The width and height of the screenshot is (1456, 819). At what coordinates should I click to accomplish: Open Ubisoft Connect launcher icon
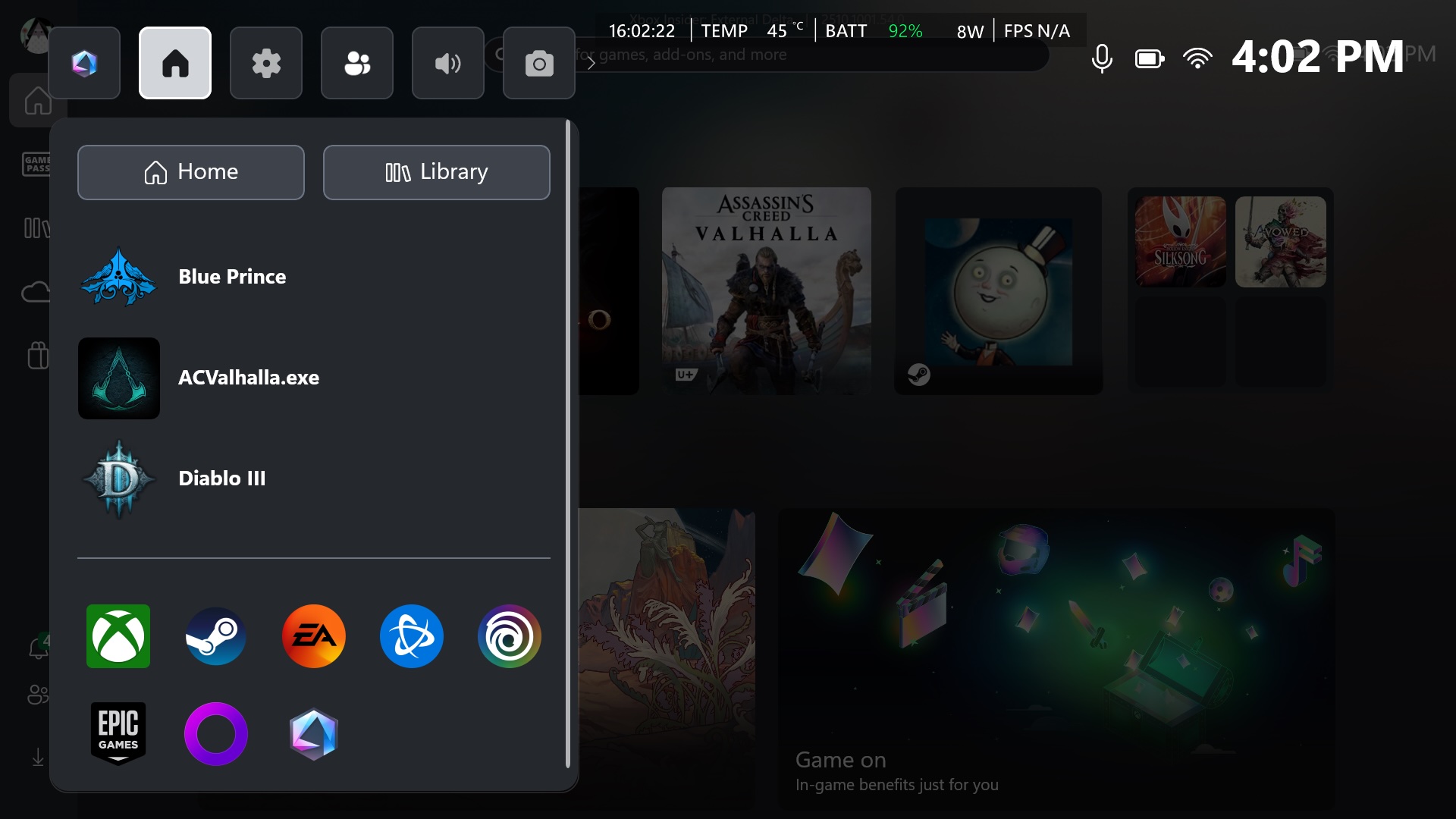(x=509, y=636)
